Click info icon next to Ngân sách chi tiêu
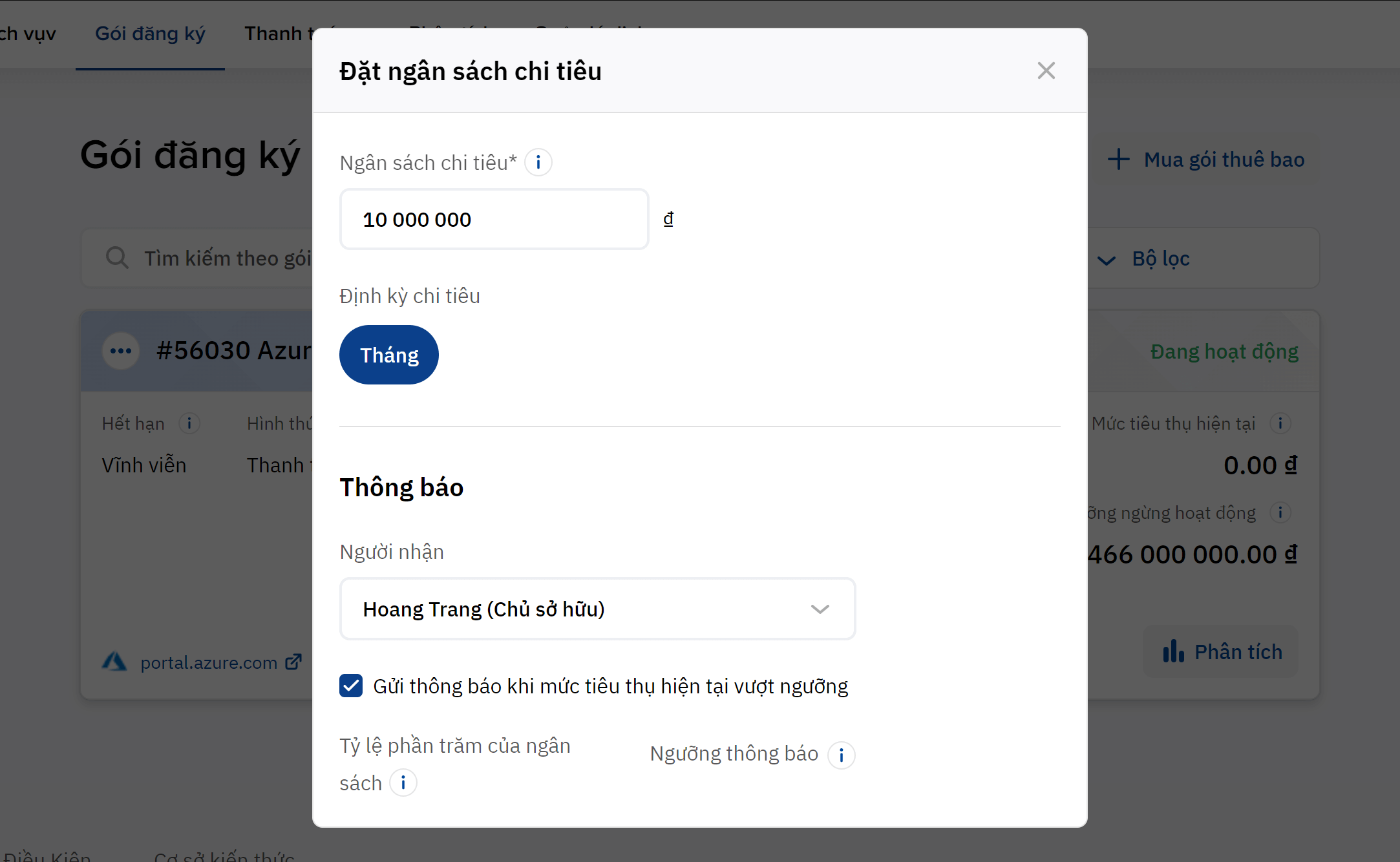Image resolution: width=1400 pixels, height=862 pixels. pos(538,162)
